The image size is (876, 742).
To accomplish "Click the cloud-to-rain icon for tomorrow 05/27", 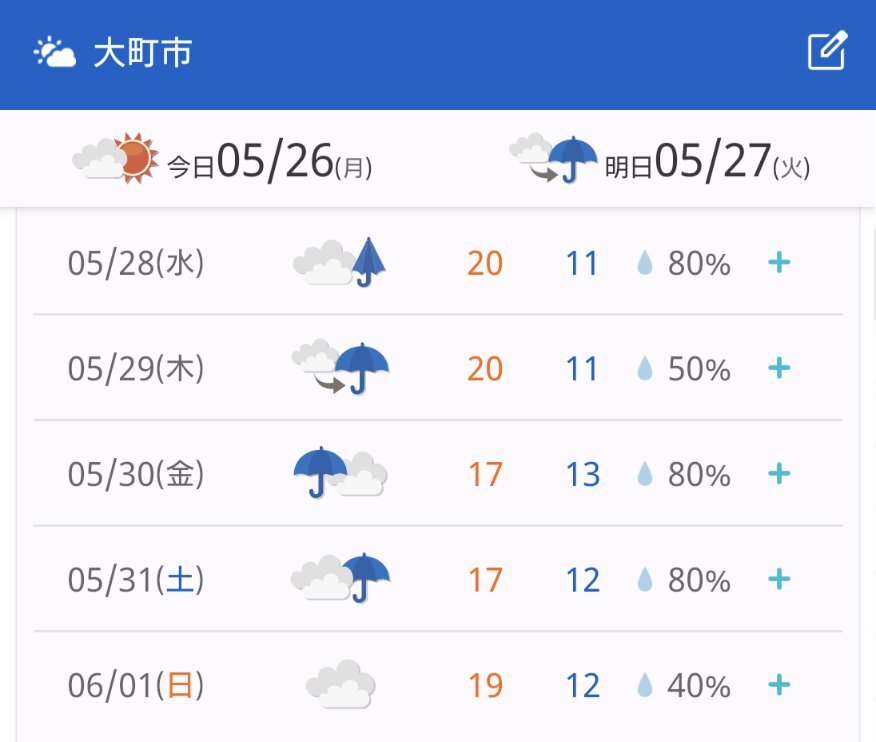I will click(553, 158).
